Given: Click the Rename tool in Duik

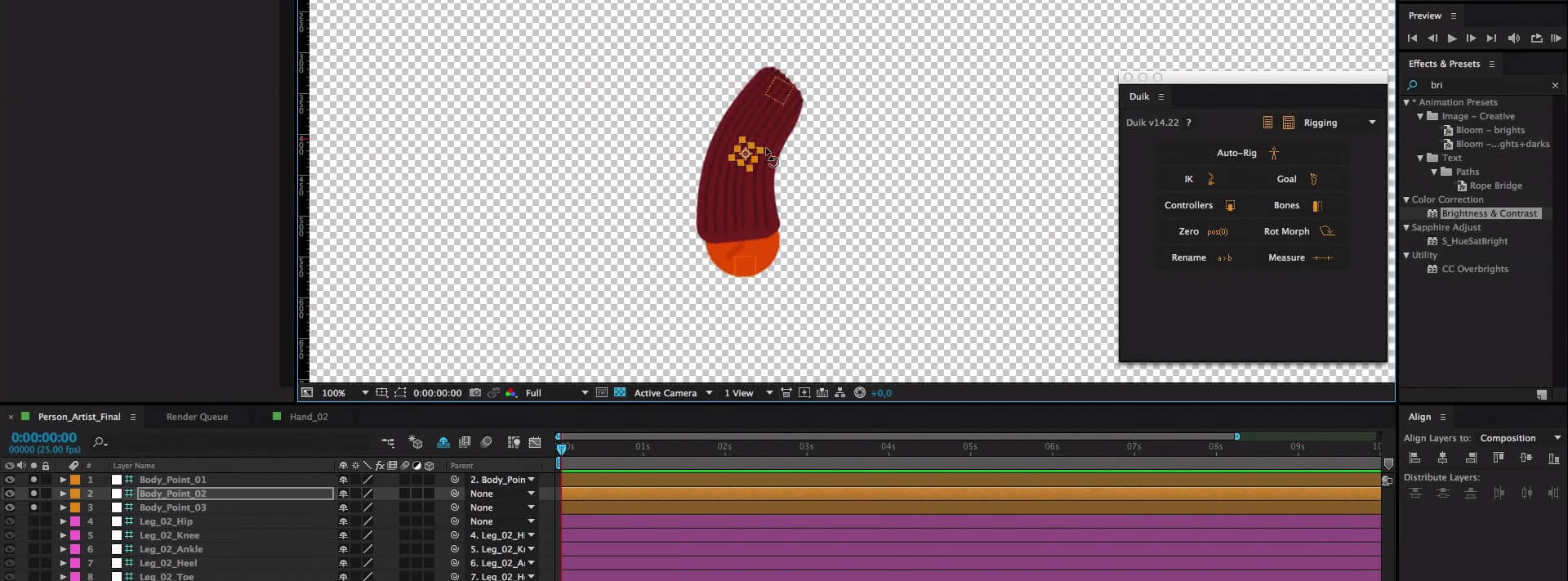Looking at the screenshot, I should coord(1200,257).
